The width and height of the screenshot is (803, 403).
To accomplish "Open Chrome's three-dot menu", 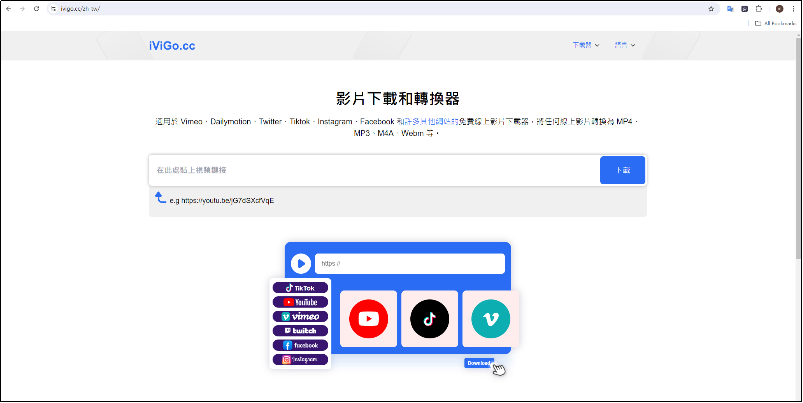I will pos(793,9).
